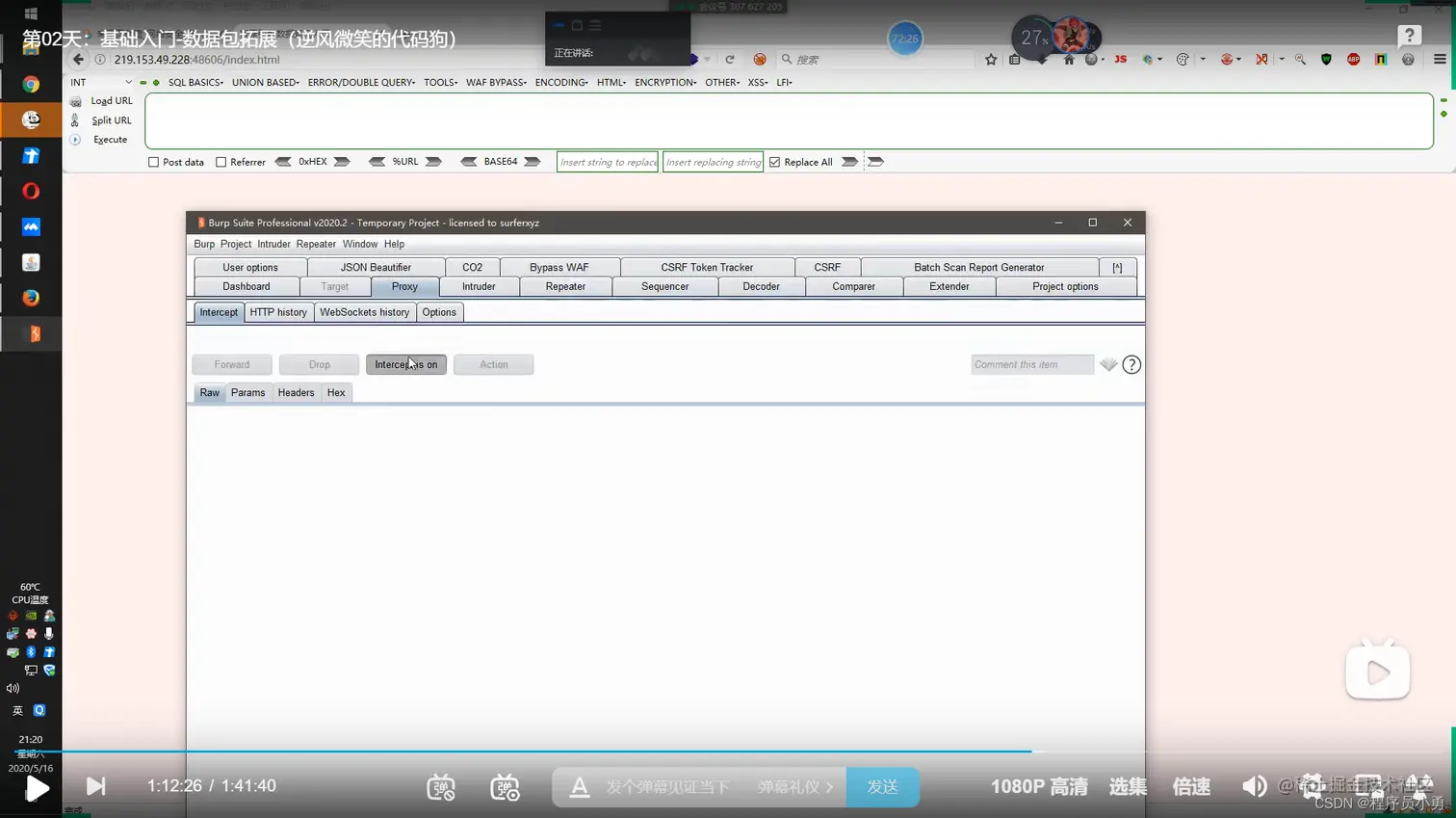
Task: Click the Execute play icon in HackBar
Action: [75, 140]
